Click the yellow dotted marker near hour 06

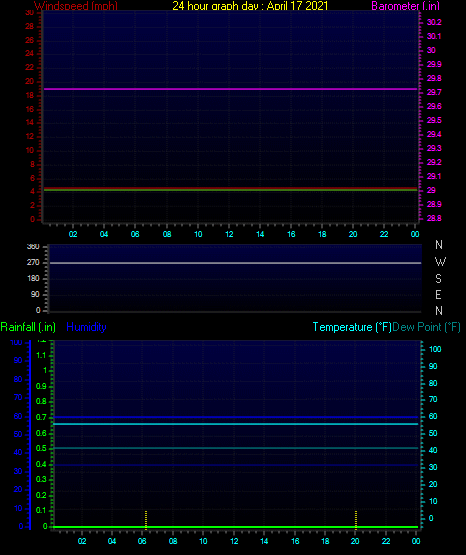click(x=146, y=519)
